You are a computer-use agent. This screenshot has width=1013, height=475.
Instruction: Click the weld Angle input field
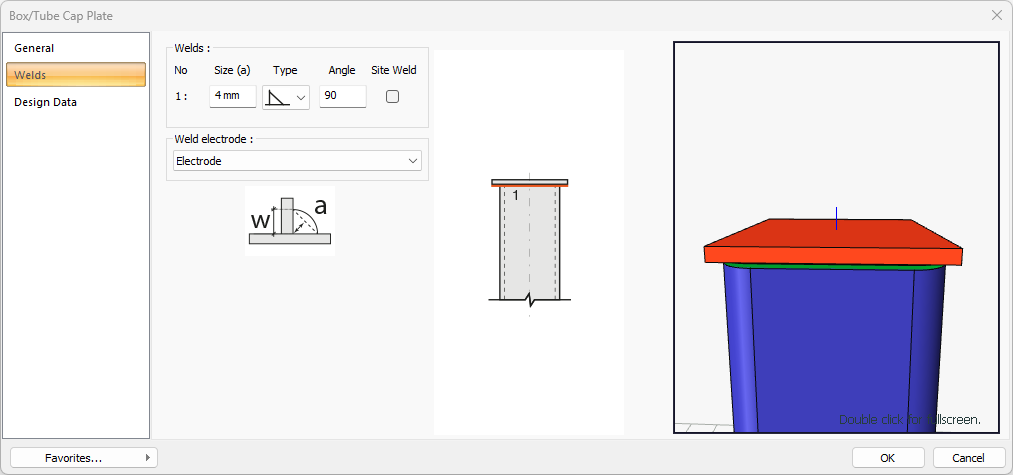pos(342,97)
